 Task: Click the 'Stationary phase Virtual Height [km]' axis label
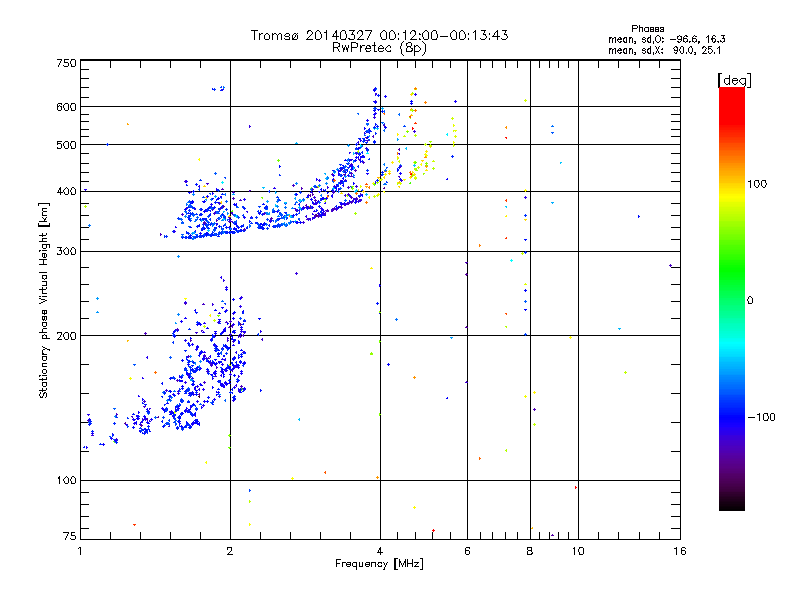click(x=44, y=301)
